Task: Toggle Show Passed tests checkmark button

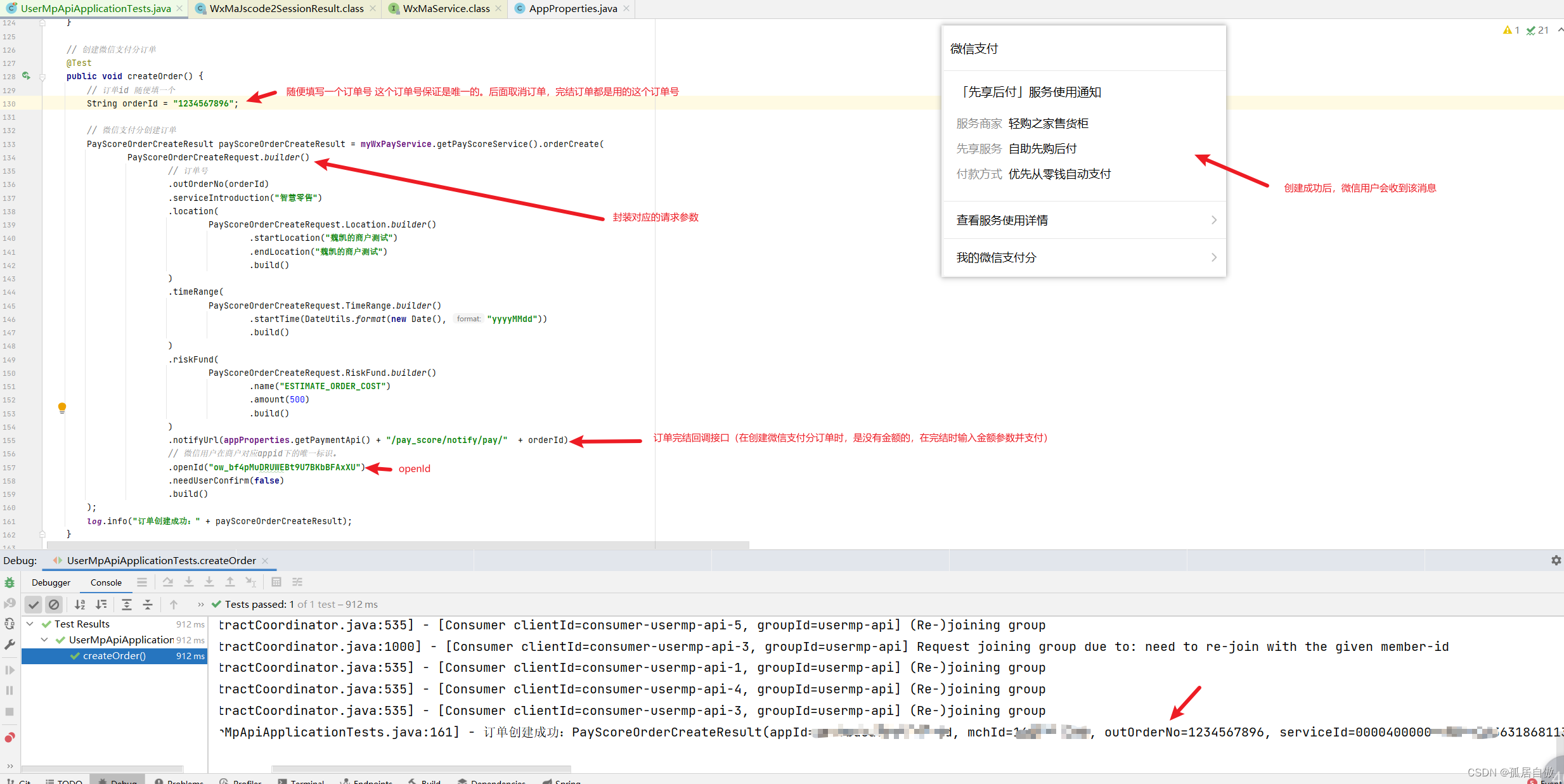Action: tap(34, 605)
